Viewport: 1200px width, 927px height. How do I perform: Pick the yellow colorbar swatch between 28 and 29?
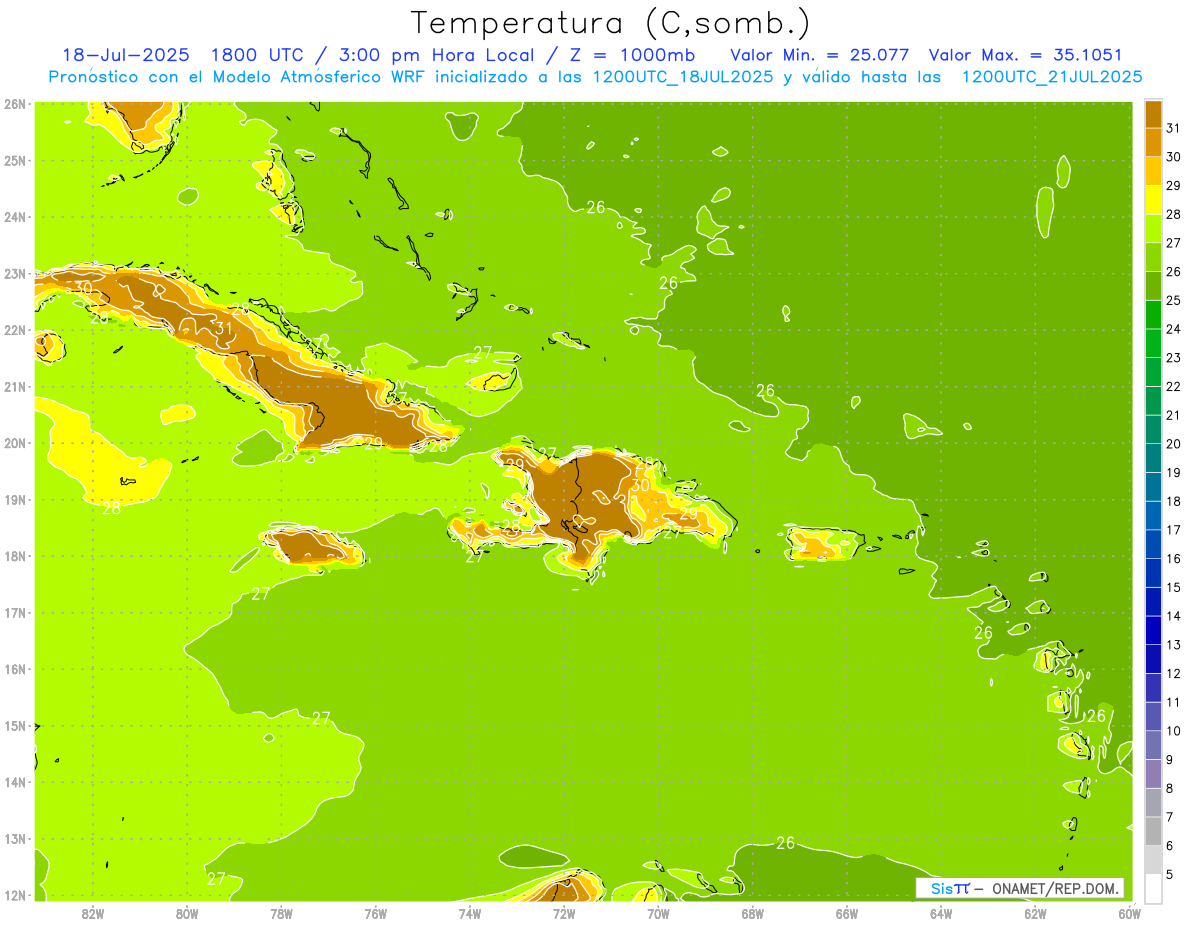(x=1153, y=199)
